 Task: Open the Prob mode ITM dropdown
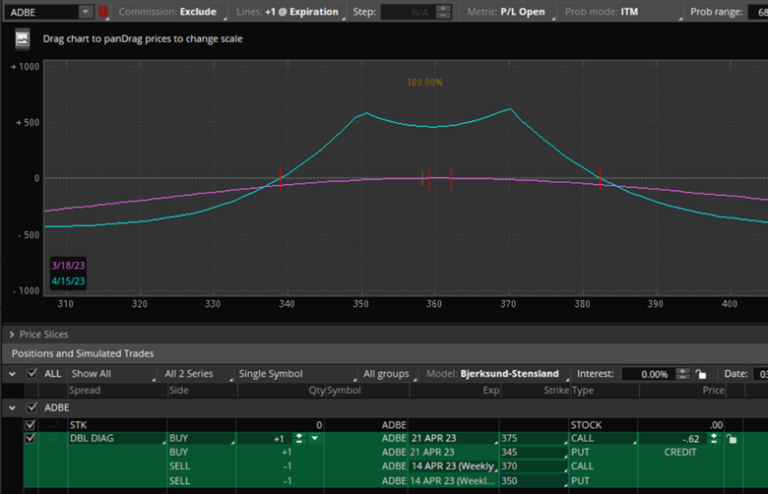click(622, 12)
